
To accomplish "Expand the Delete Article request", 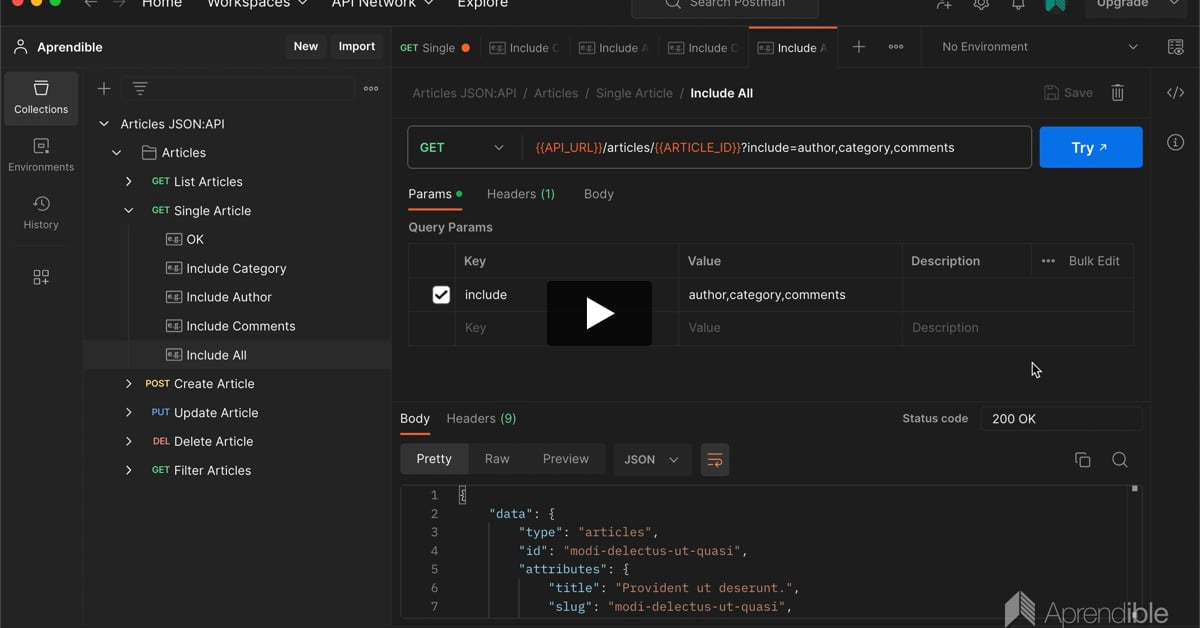I will point(128,442).
